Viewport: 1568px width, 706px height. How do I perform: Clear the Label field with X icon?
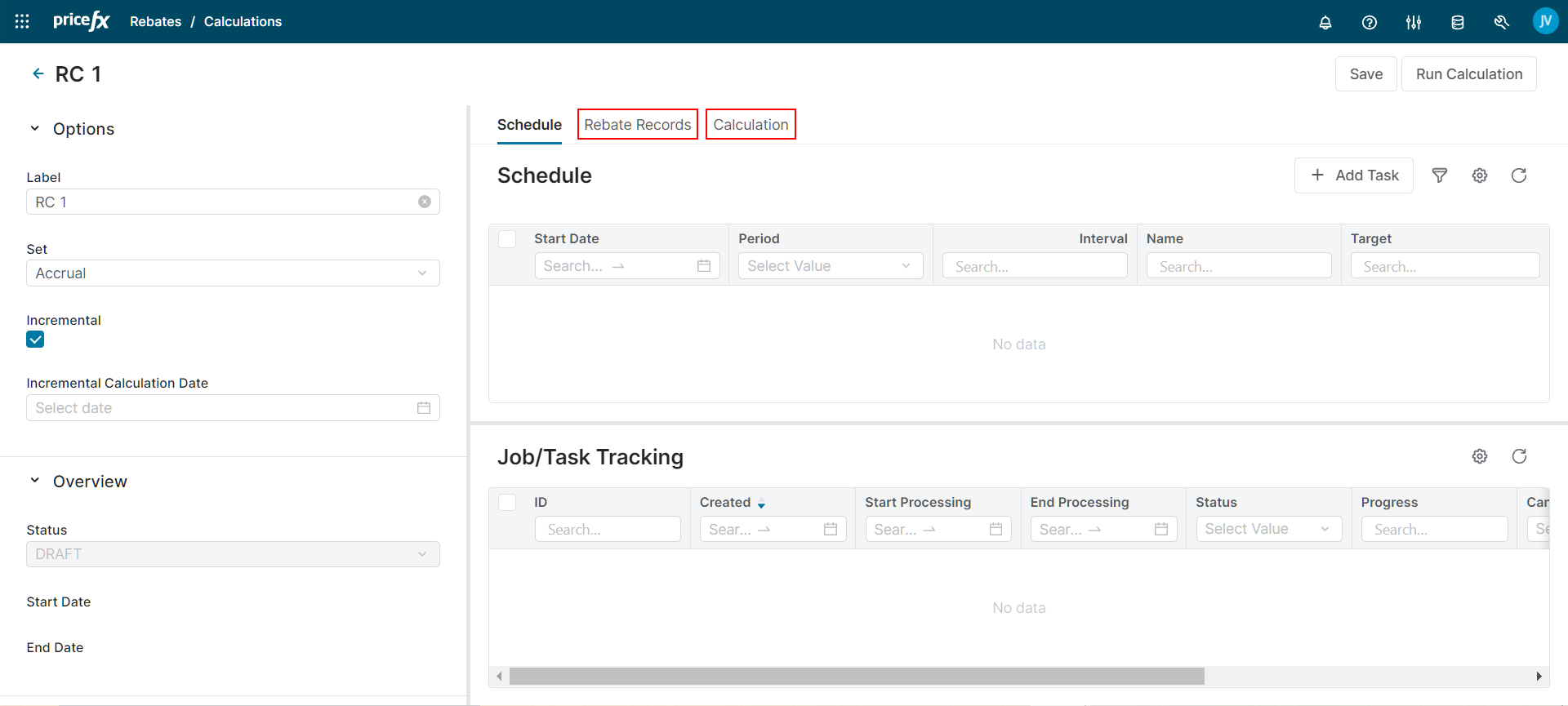[425, 202]
